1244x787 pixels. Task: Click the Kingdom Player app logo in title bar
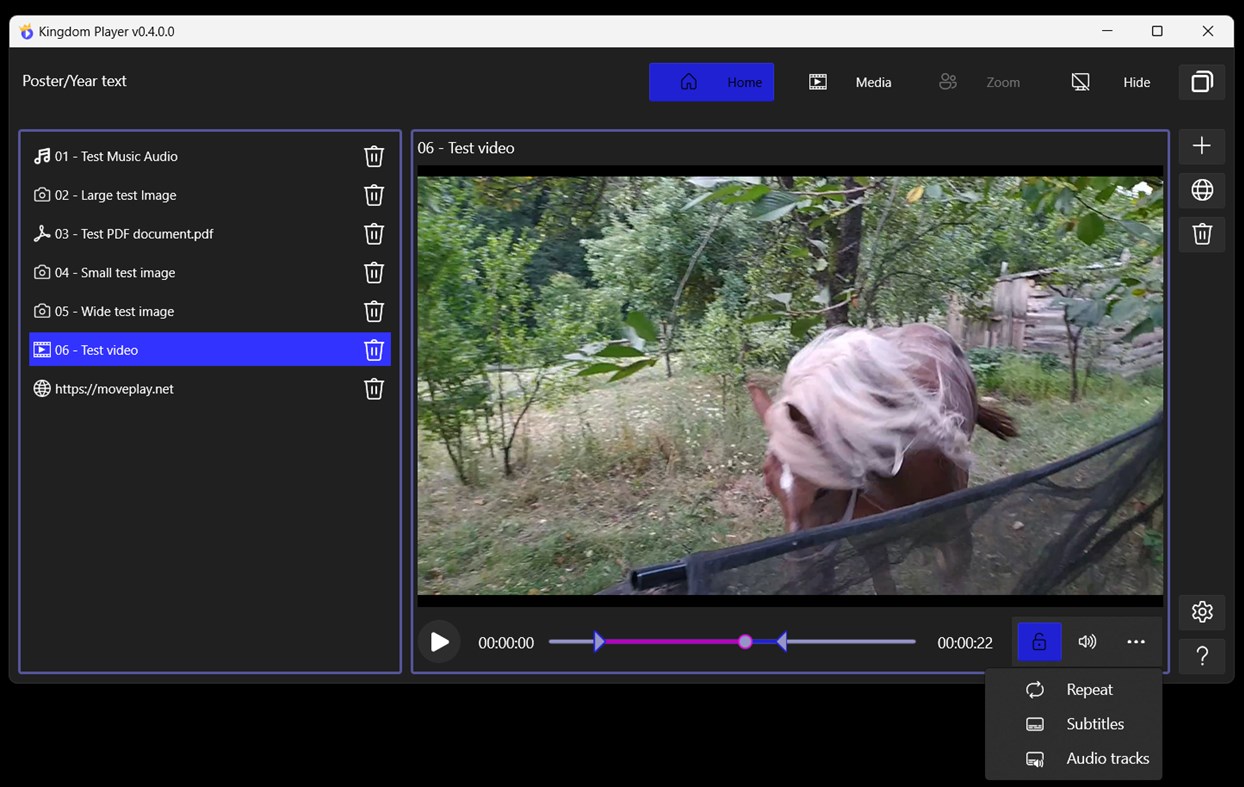[x=27, y=32]
